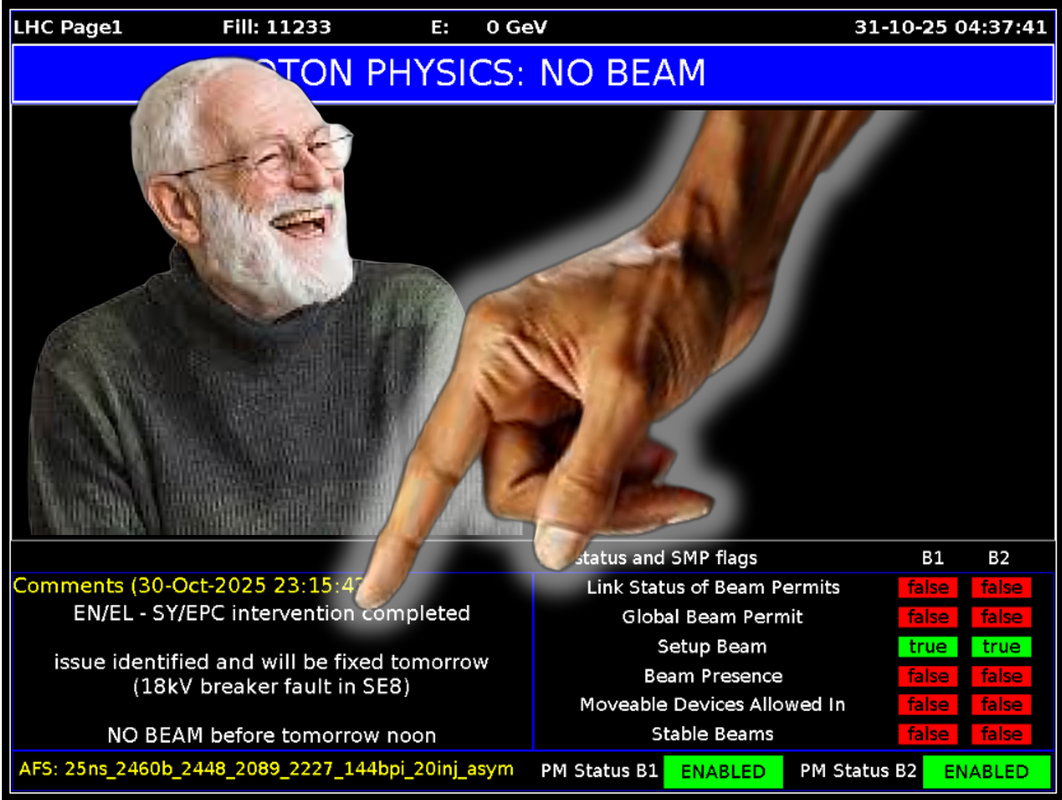Click the Stable Beams B2 false flag
Image resolution: width=1062 pixels, height=800 pixels.
[1001, 735]
